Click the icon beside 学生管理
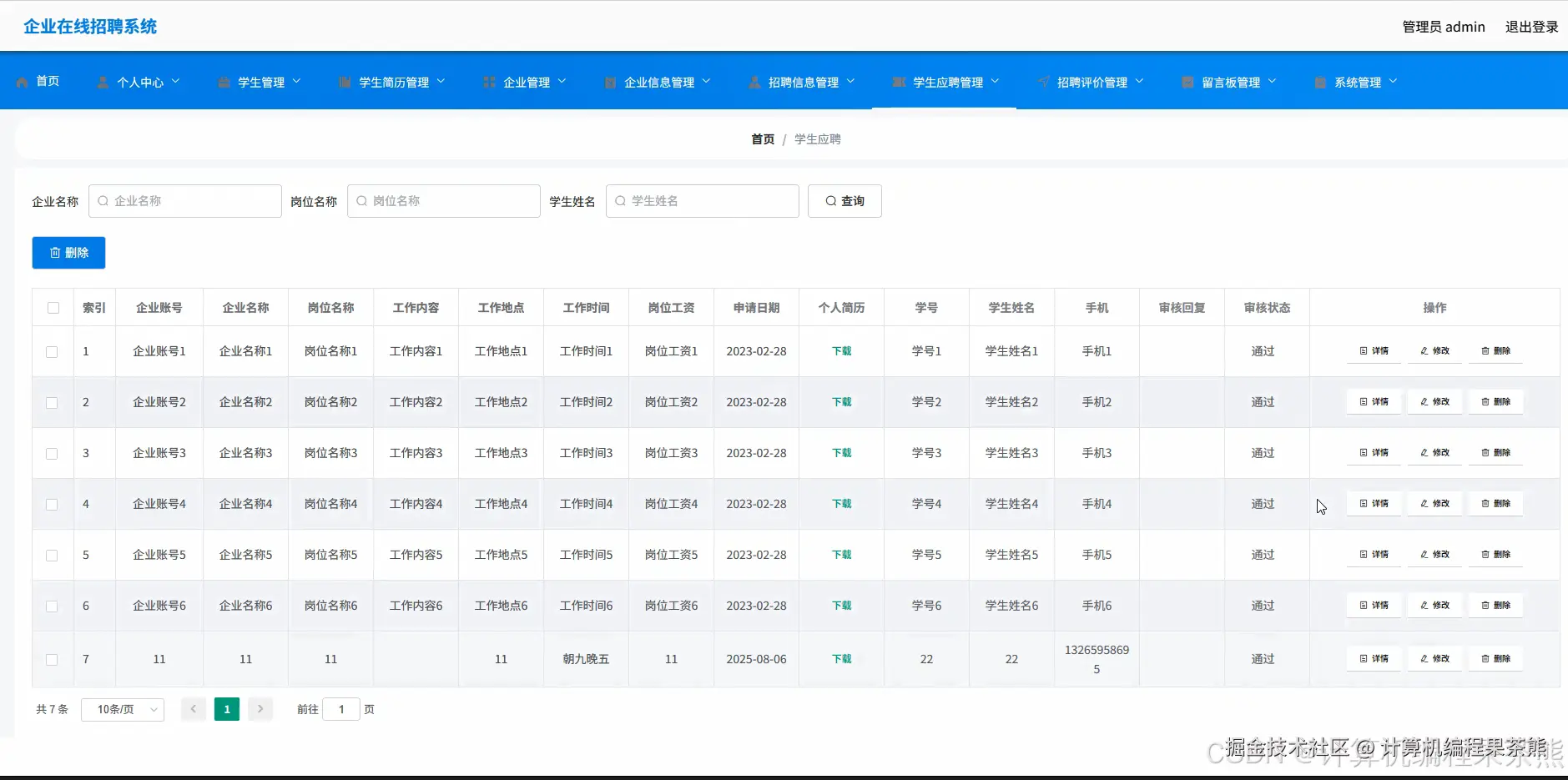This screenshot has height=780, width=1568. [x=224, y=82]
